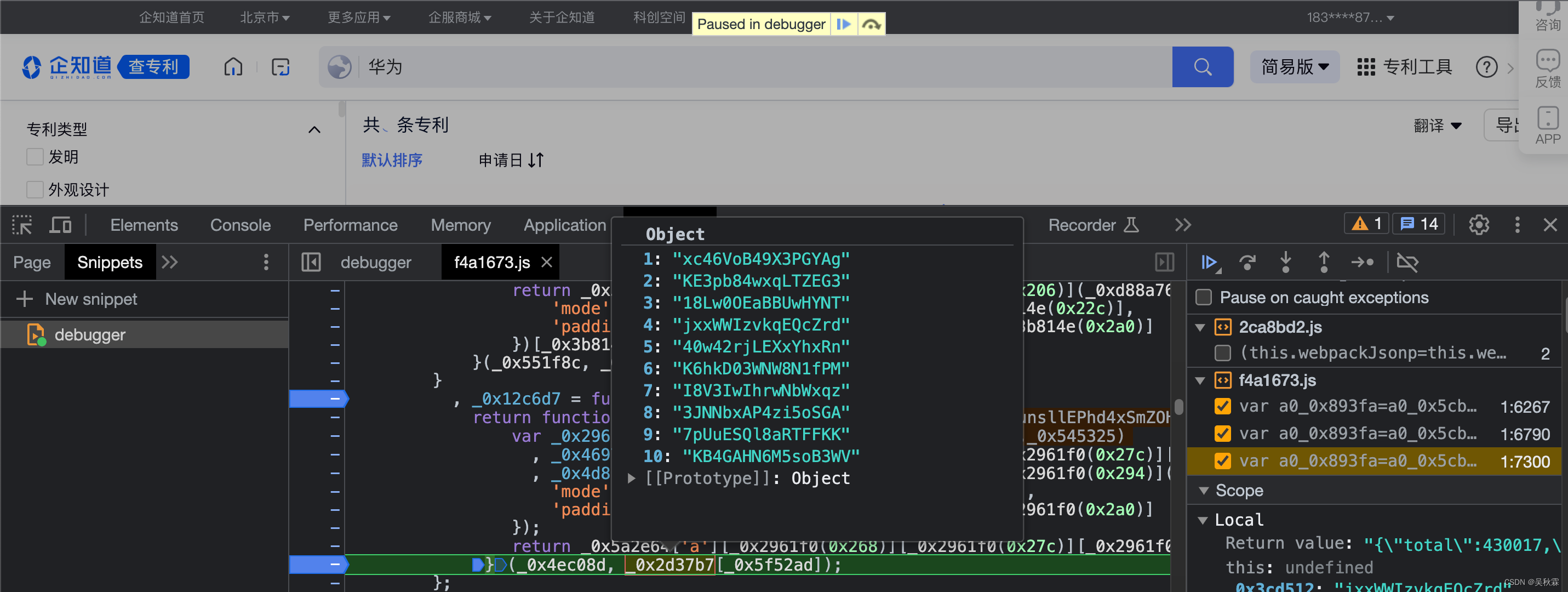Switch to the Console tab

(x=240, y=225)
